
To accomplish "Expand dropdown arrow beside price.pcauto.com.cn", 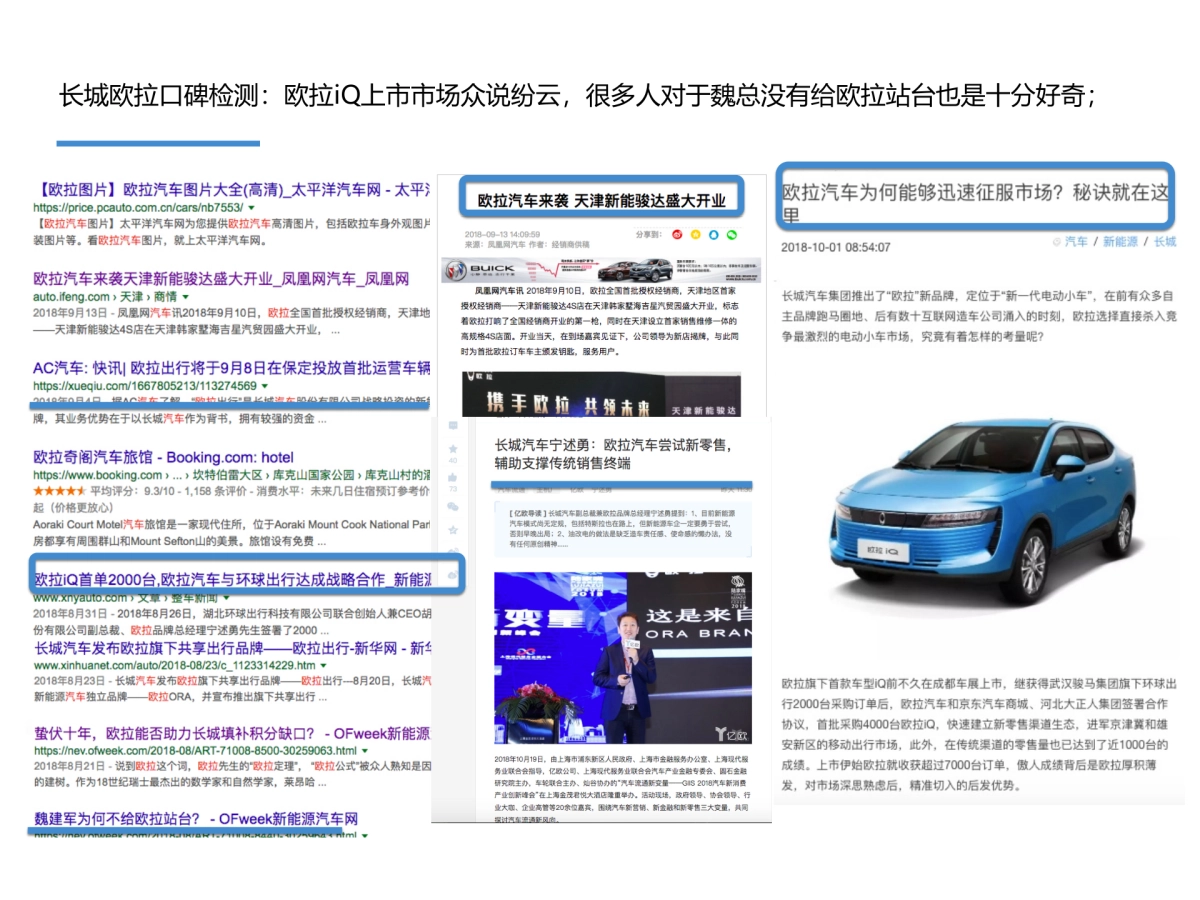I will tap(250, 208).
